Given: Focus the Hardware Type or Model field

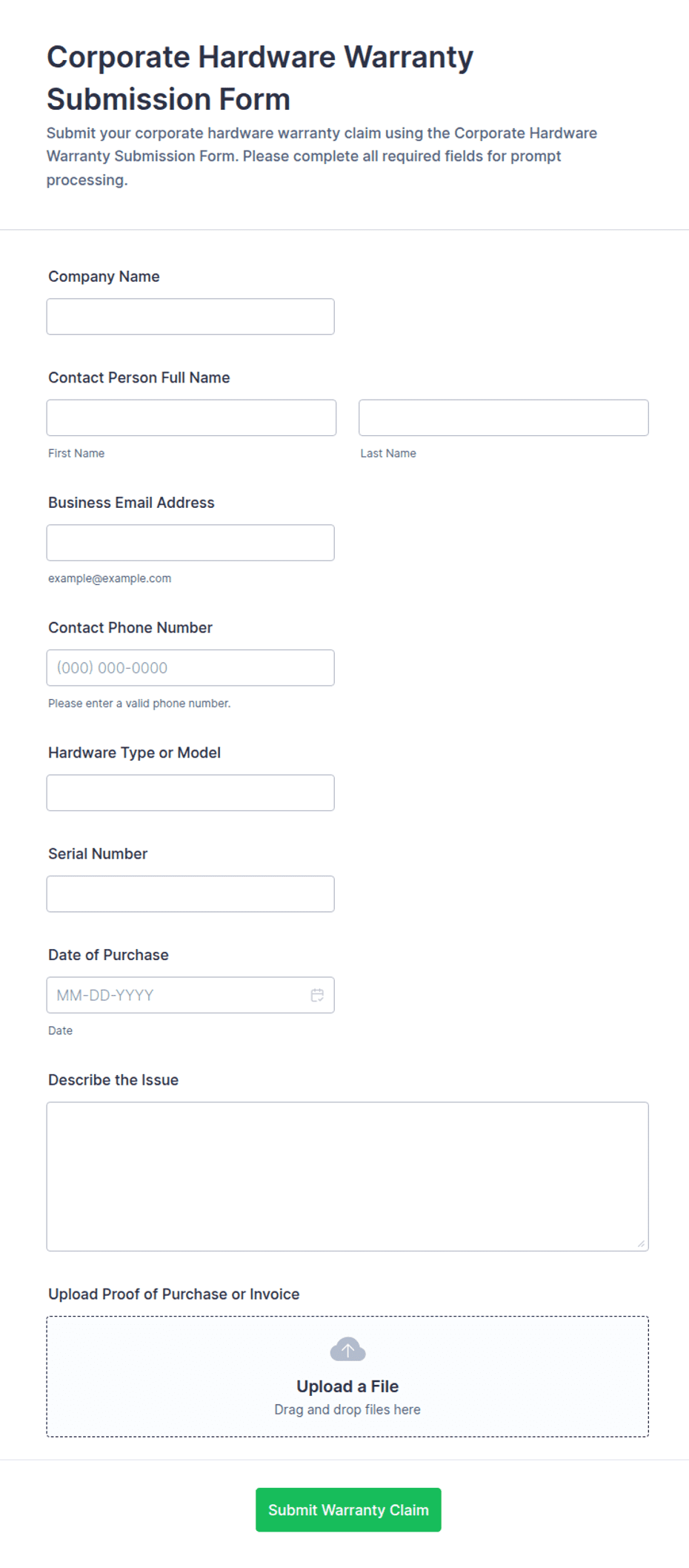Looking at the screenshot, I should 190,793.
